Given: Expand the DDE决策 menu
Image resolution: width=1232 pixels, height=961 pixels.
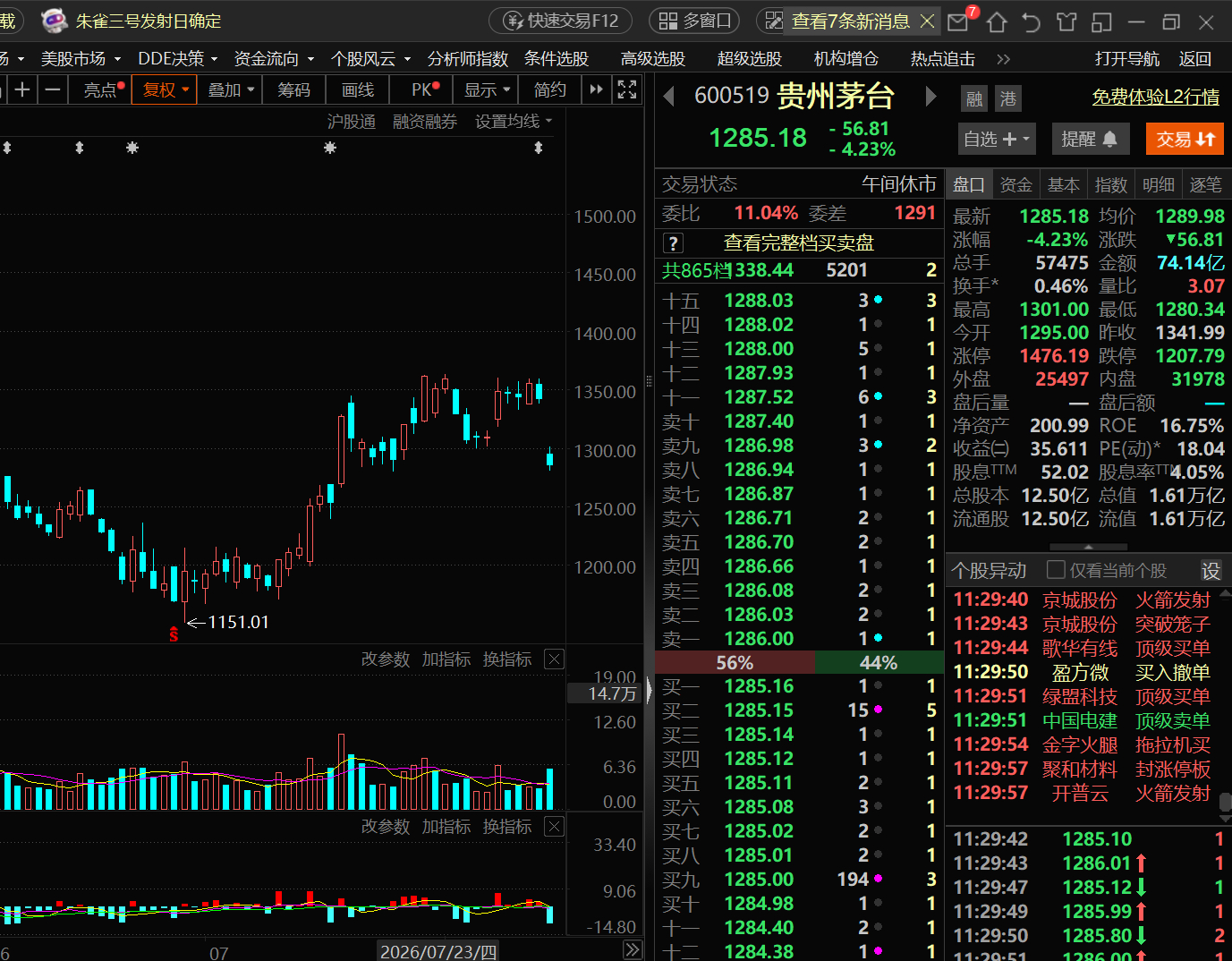Looking at the screenshot, I should [178, 59].
